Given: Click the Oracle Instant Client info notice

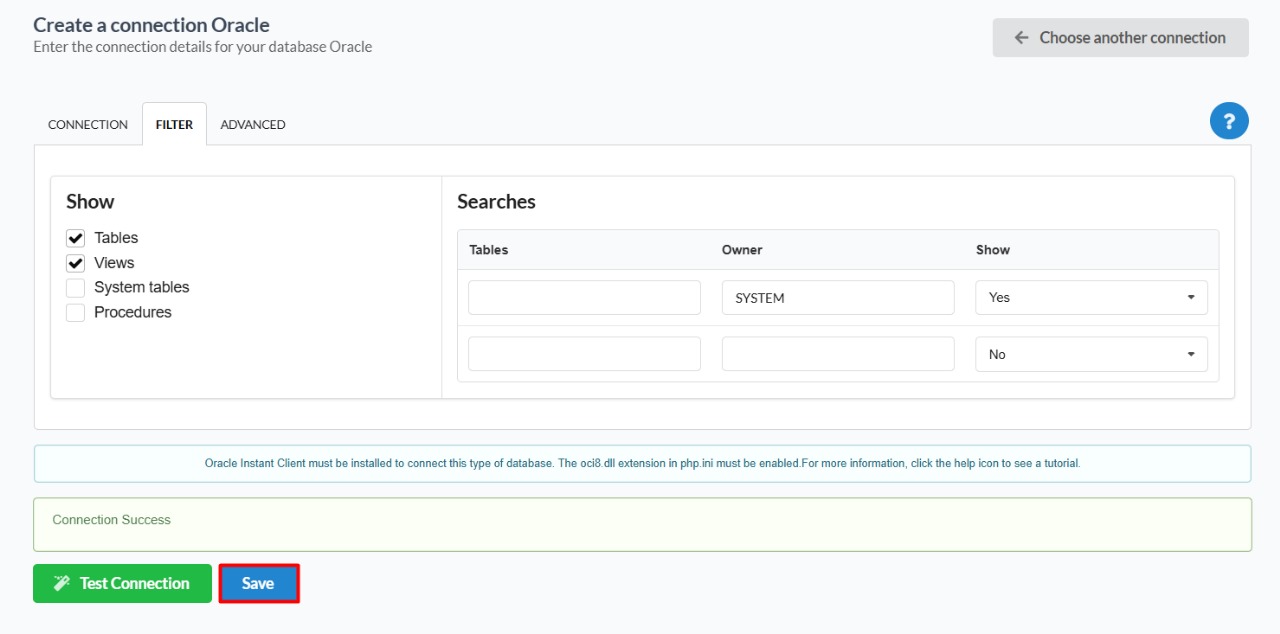Looking at the screenshot, I should [x=642, y=464].
